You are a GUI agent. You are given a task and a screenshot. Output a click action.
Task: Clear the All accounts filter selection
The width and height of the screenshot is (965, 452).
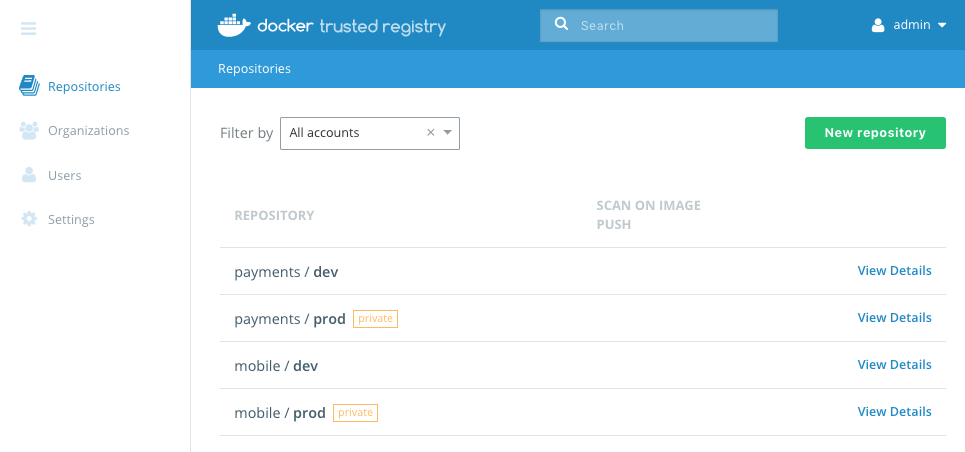point(430,132)
